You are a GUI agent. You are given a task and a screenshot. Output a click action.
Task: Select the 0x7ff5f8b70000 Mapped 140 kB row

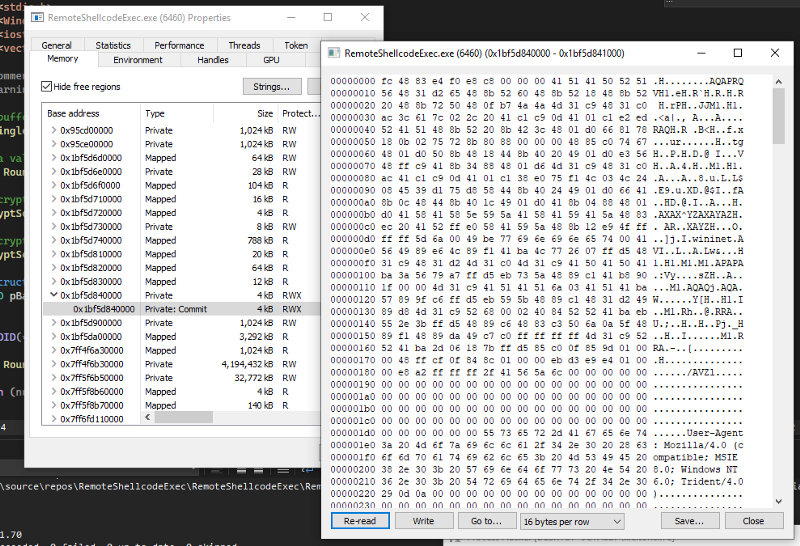[x=182, y=406]
